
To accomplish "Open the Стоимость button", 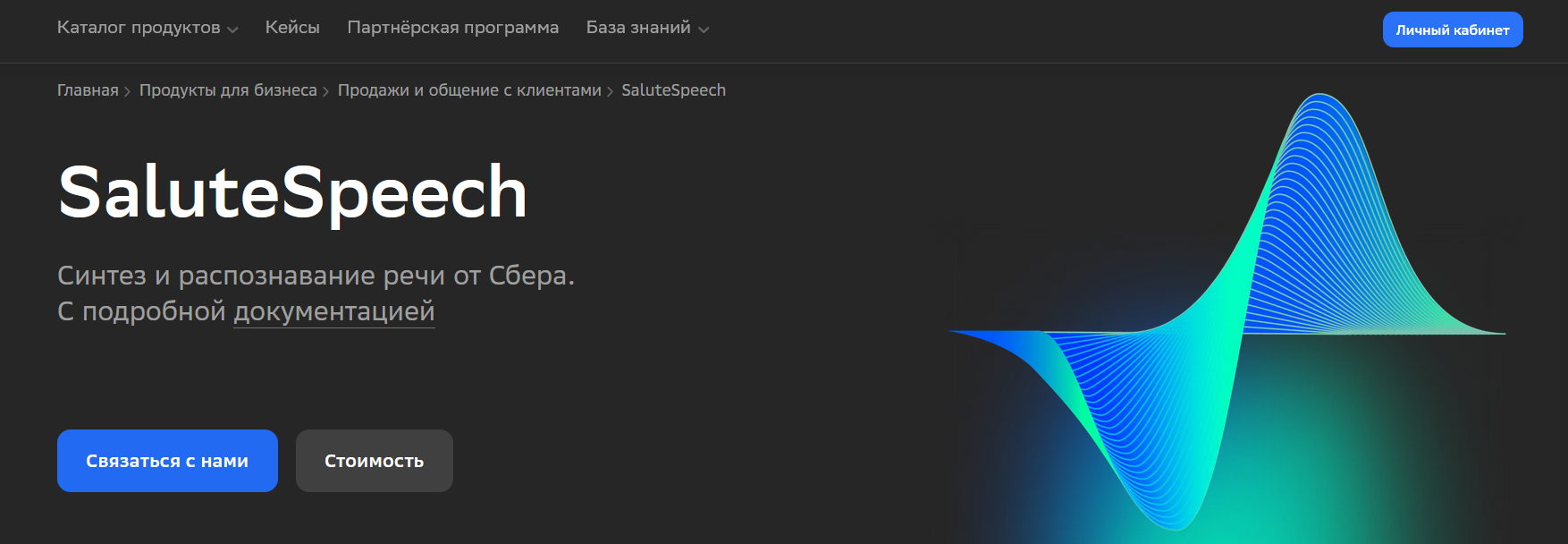I will click(375, 461).
